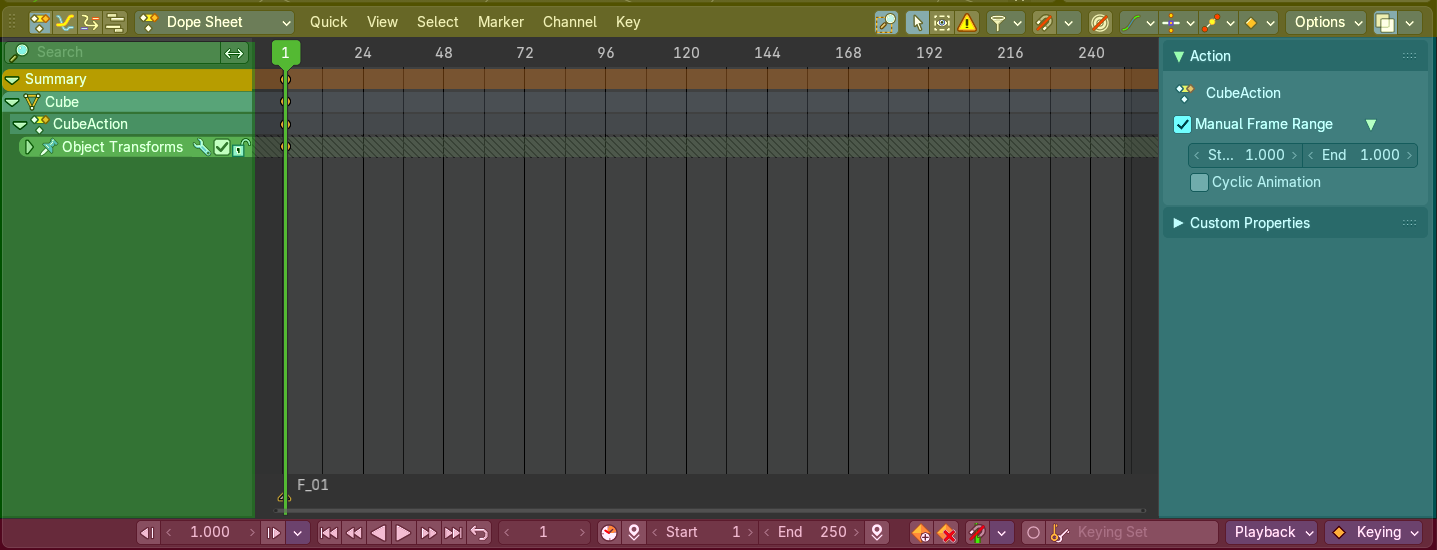Open the mirror keyframes dropdown
This screenshot has height=550, width=1437.
[1178, 22]
